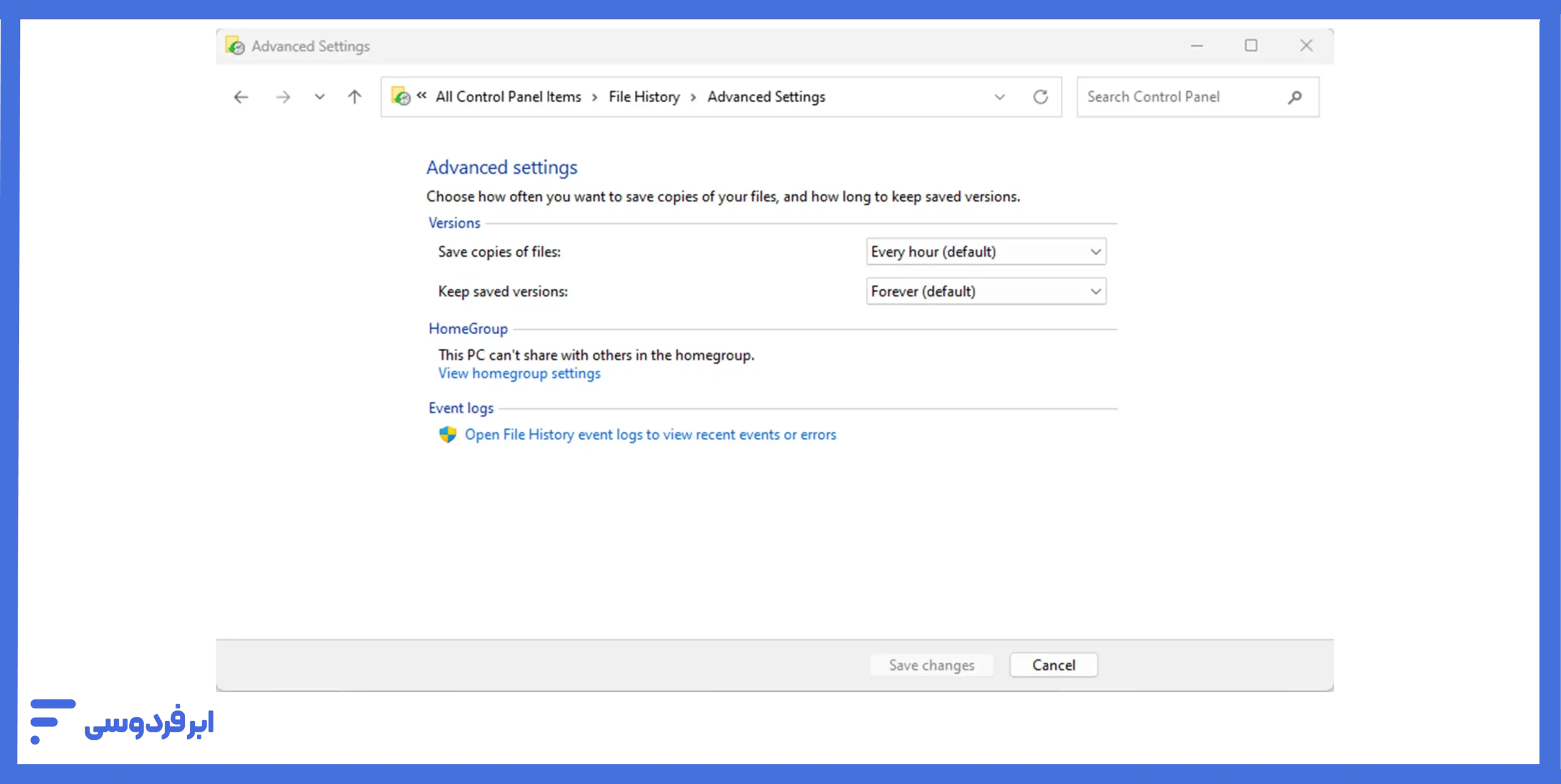Select All Control Panel Items breadcrumb
The height and width of the screenshot is (784, 1561).
click(508, 97)
